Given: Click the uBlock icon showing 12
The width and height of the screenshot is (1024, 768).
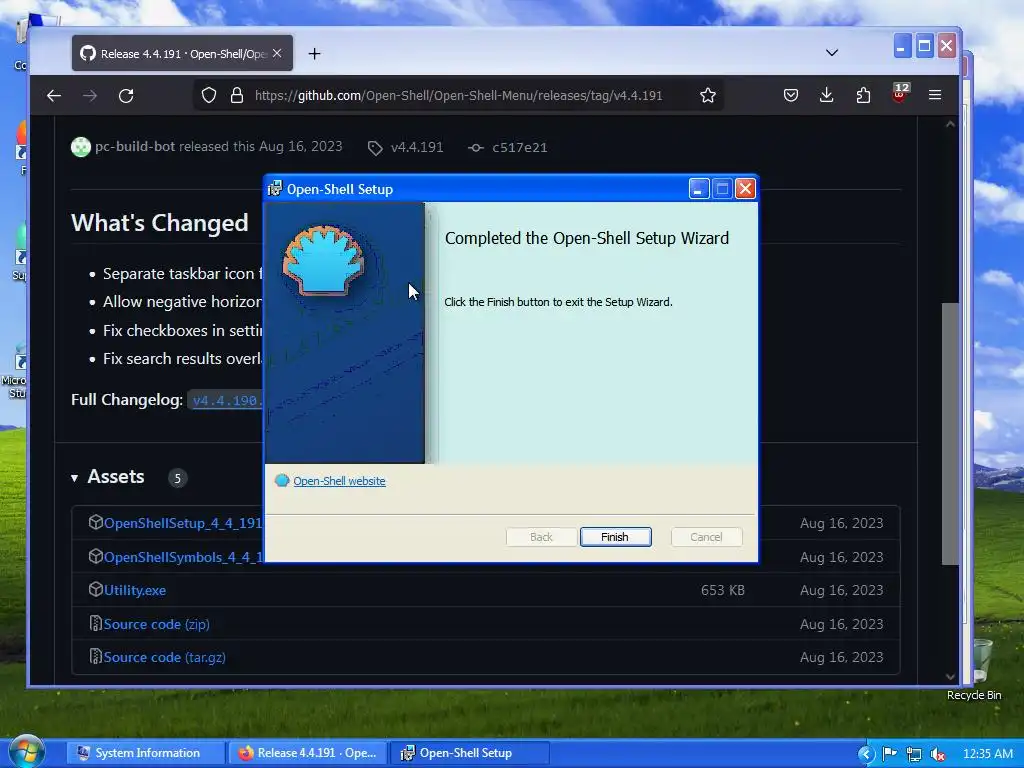Looking at the screenshot, I should click(x=899, y=94).
